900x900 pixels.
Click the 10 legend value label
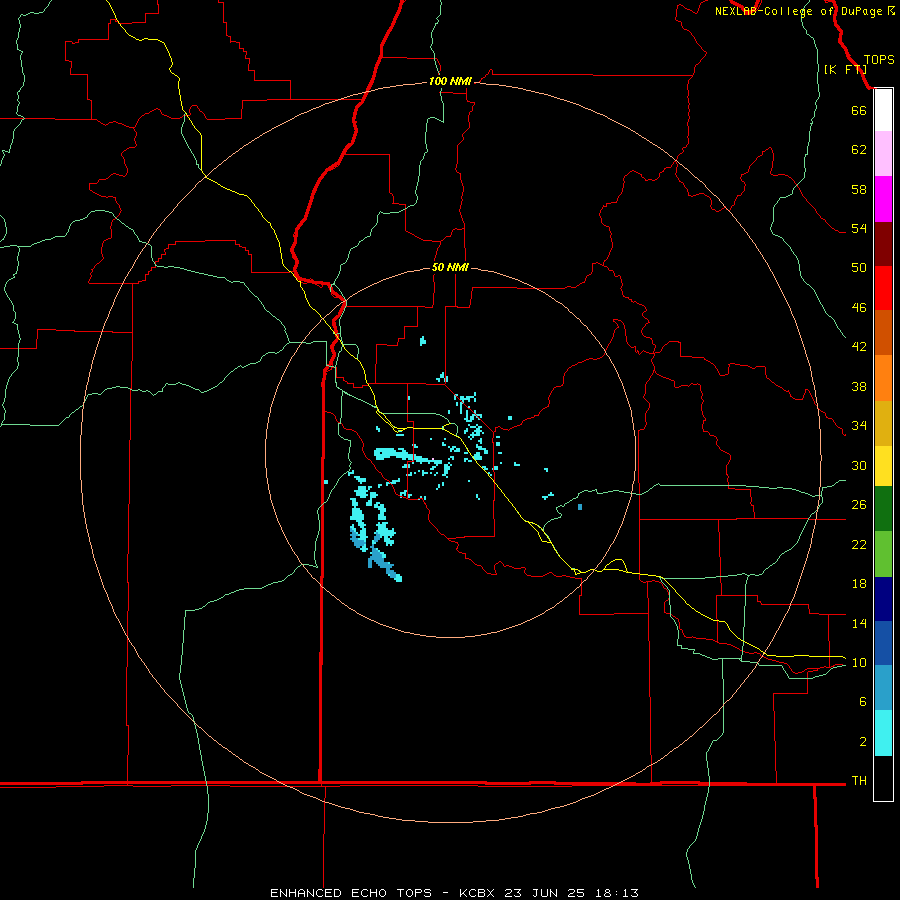859,662
